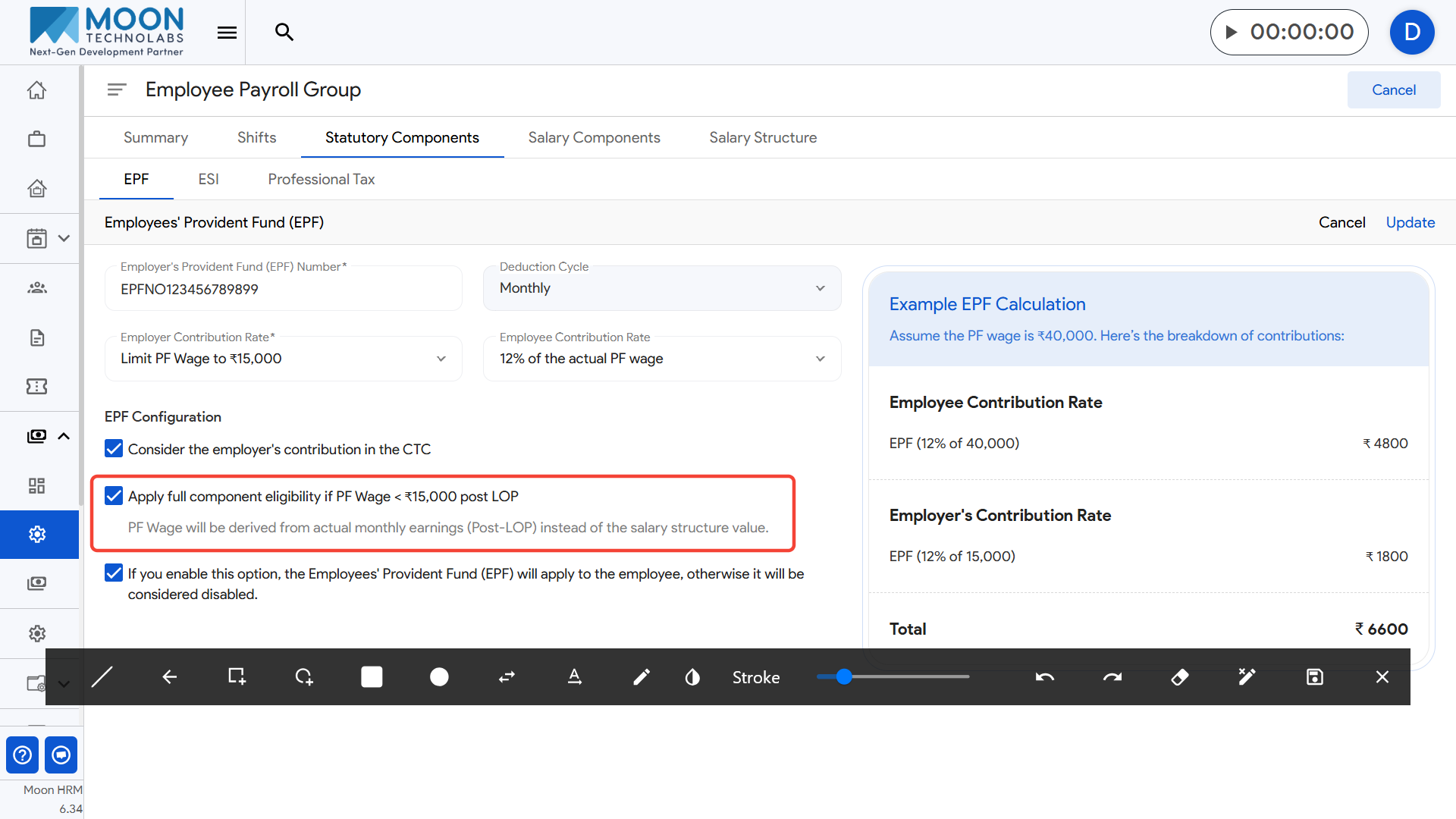Uncheck employer's contribution in CTC checkbox
This screenshot has width=1456, height=819.
coord(114,449)
